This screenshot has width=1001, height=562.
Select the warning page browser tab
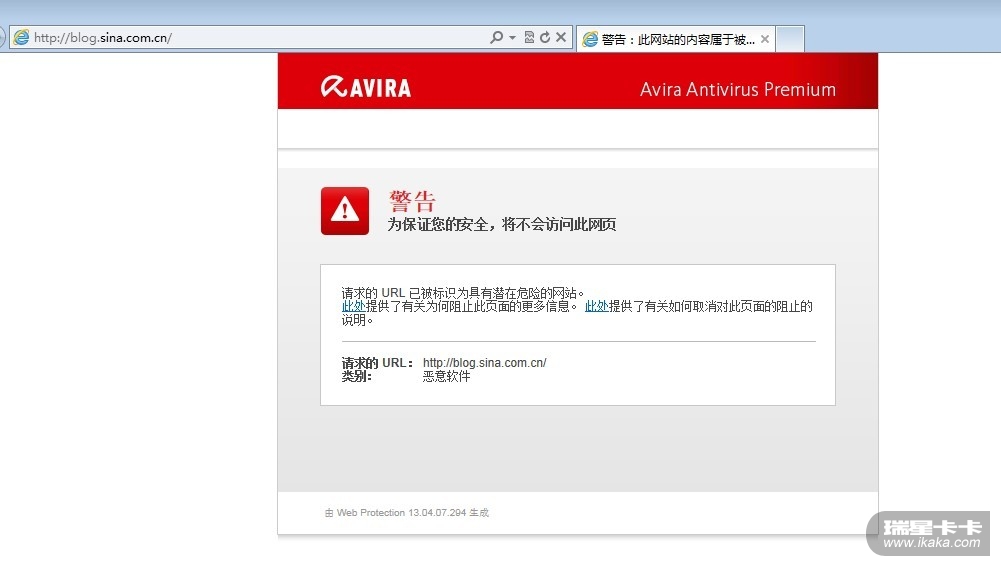[x=676, y=40]
